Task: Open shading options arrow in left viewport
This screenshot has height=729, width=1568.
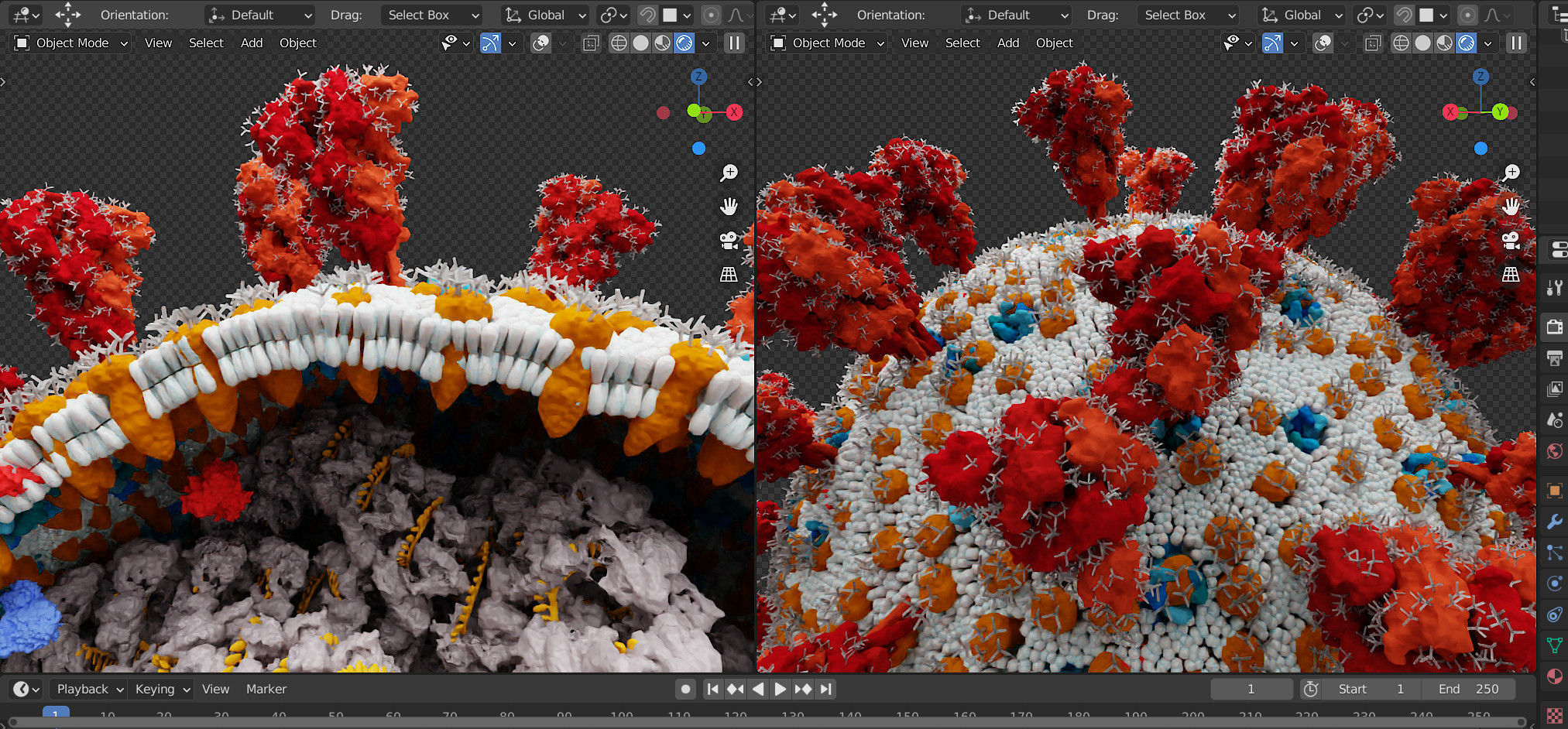Action: pyautogui.click(x=705, y=43)
